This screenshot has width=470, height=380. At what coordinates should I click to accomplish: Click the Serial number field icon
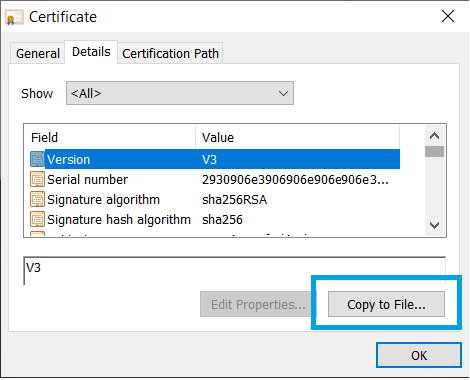click(x=37, y=179)
